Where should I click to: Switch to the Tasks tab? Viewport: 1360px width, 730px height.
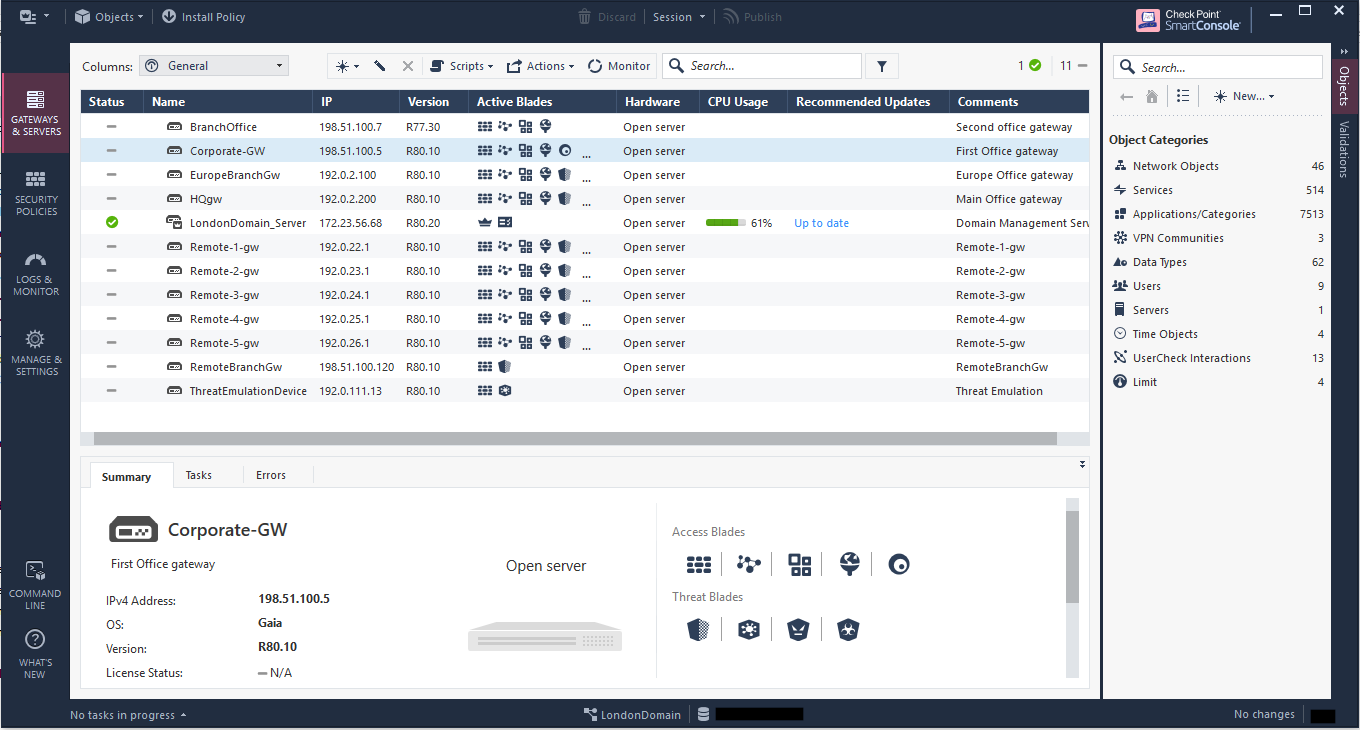[199, 475]
